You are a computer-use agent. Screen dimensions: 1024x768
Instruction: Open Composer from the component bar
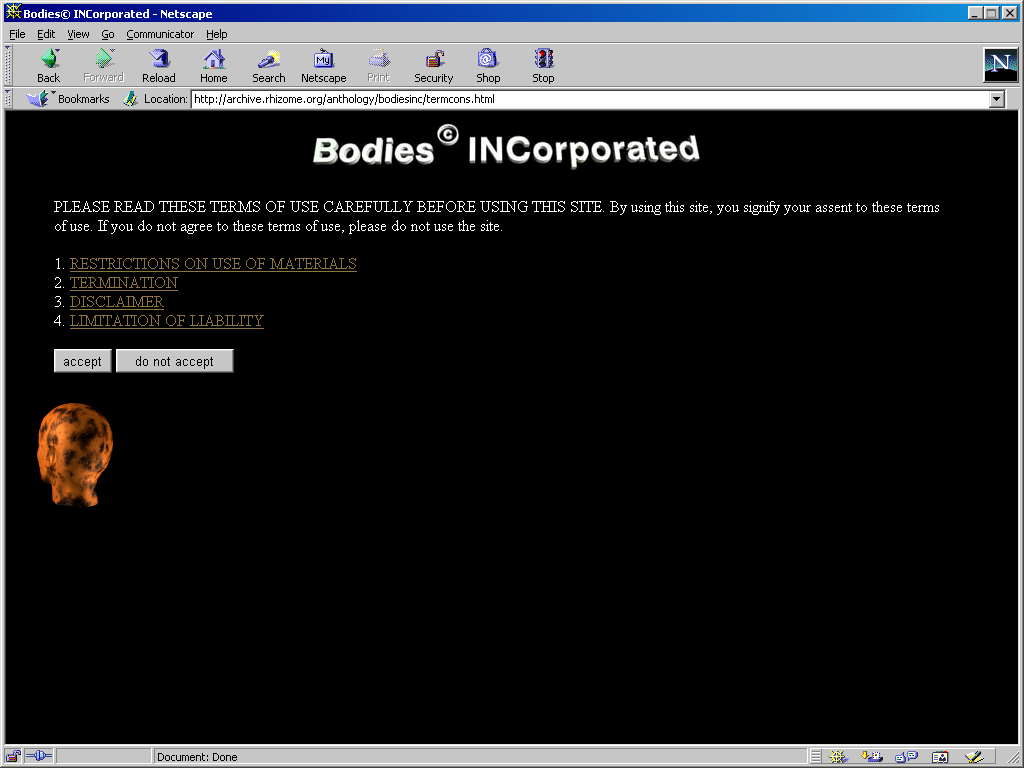[x=974, y=756]
